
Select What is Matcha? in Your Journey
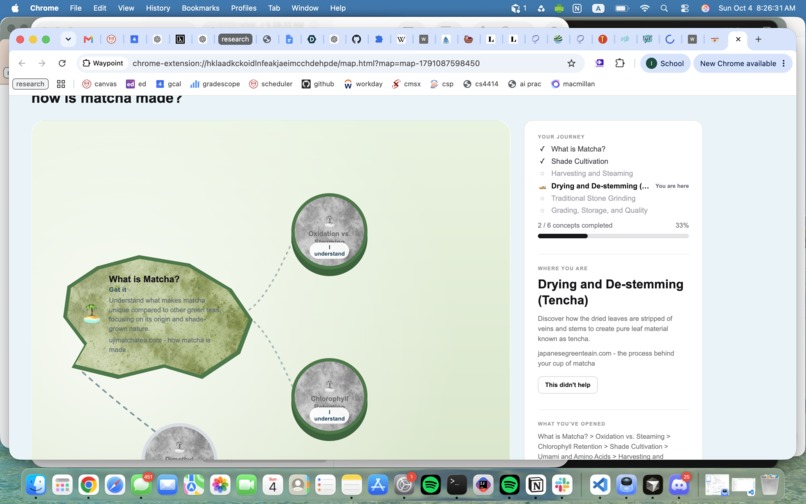578,149
